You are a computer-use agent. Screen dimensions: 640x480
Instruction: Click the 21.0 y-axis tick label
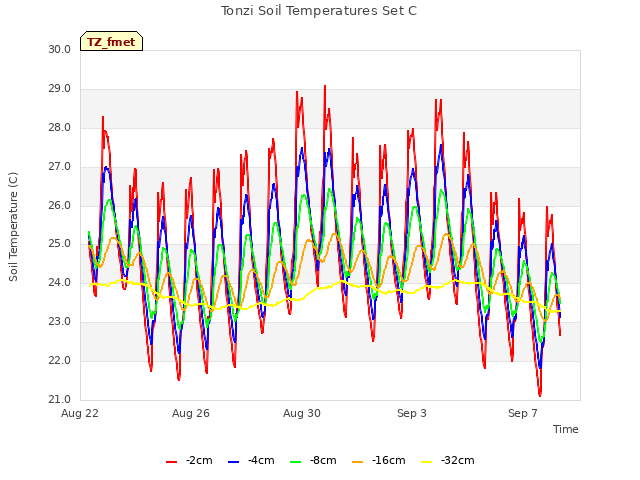[x=60, y=399]
